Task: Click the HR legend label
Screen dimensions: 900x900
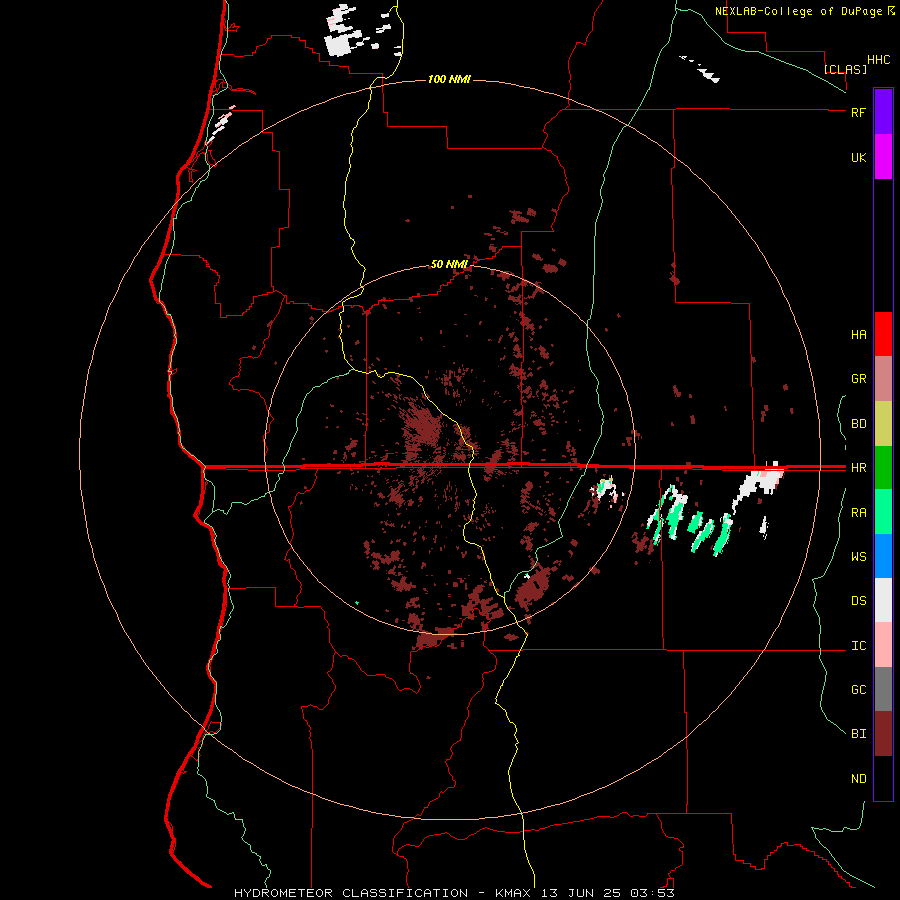Action: tap(858, 468)
